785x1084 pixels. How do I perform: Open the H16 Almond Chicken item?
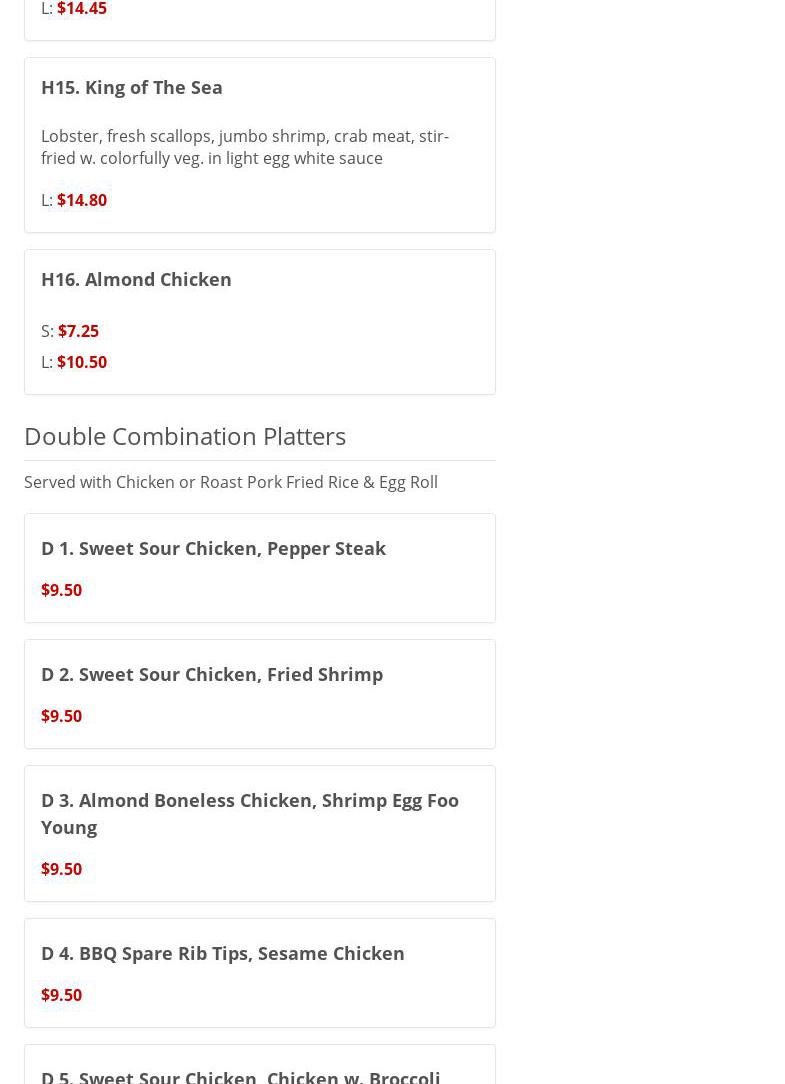[136, 279]
